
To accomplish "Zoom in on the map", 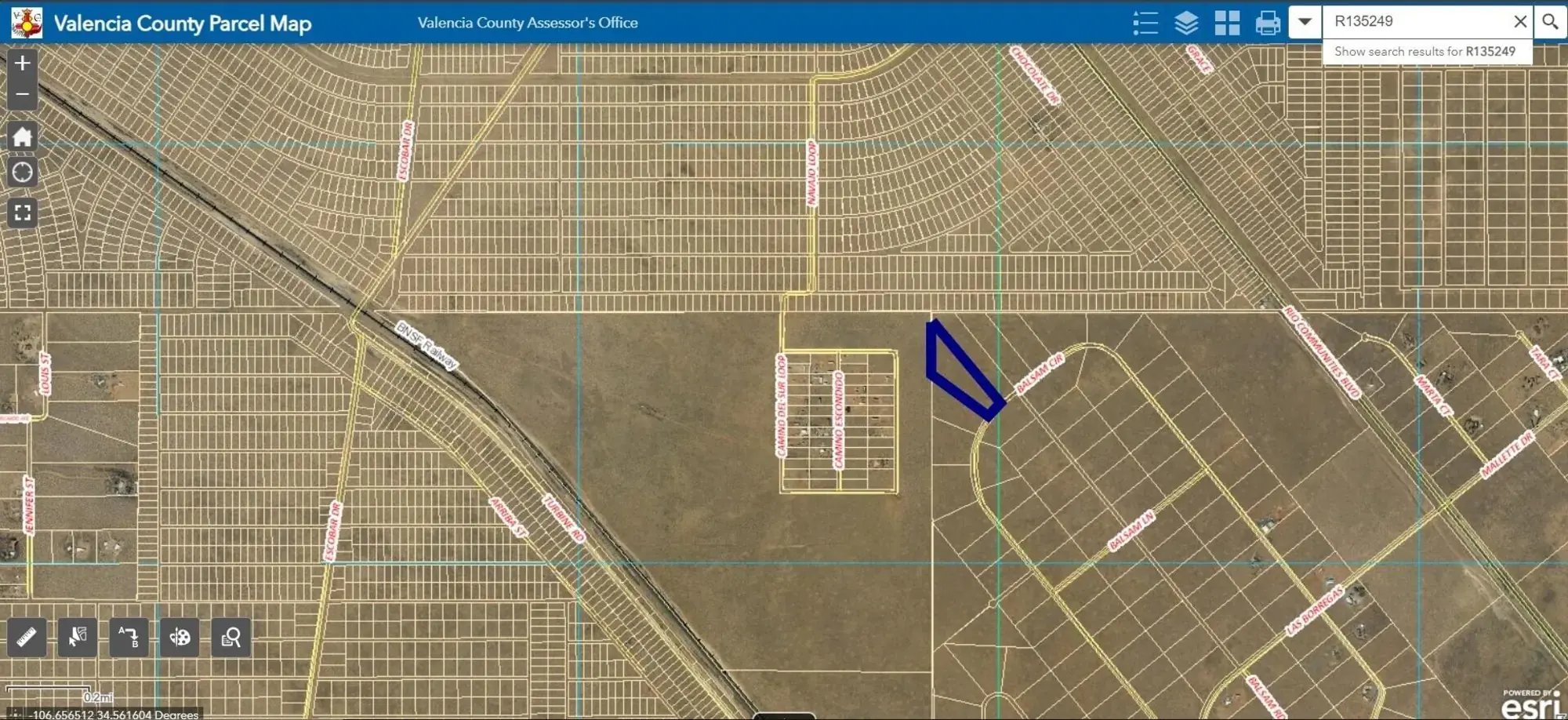I will [x=22, y=64].
